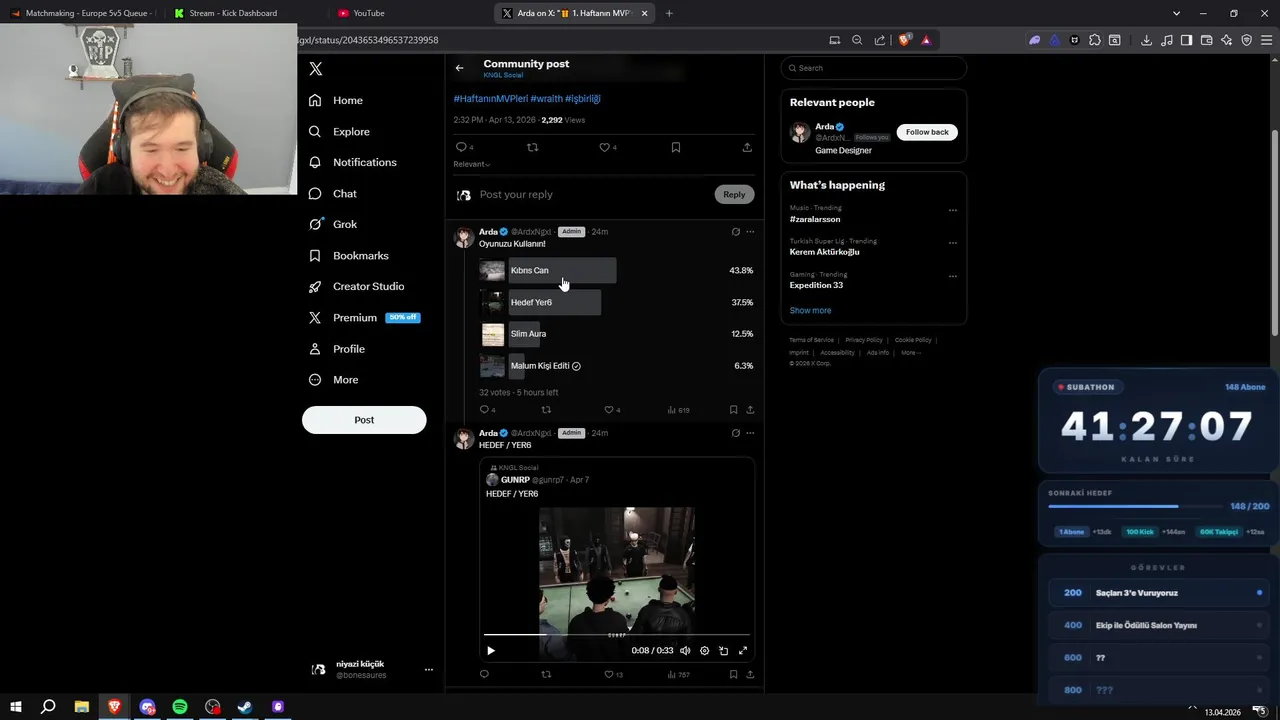1280x720 pixels.
Task: Share the main community post
Action: 747,147
